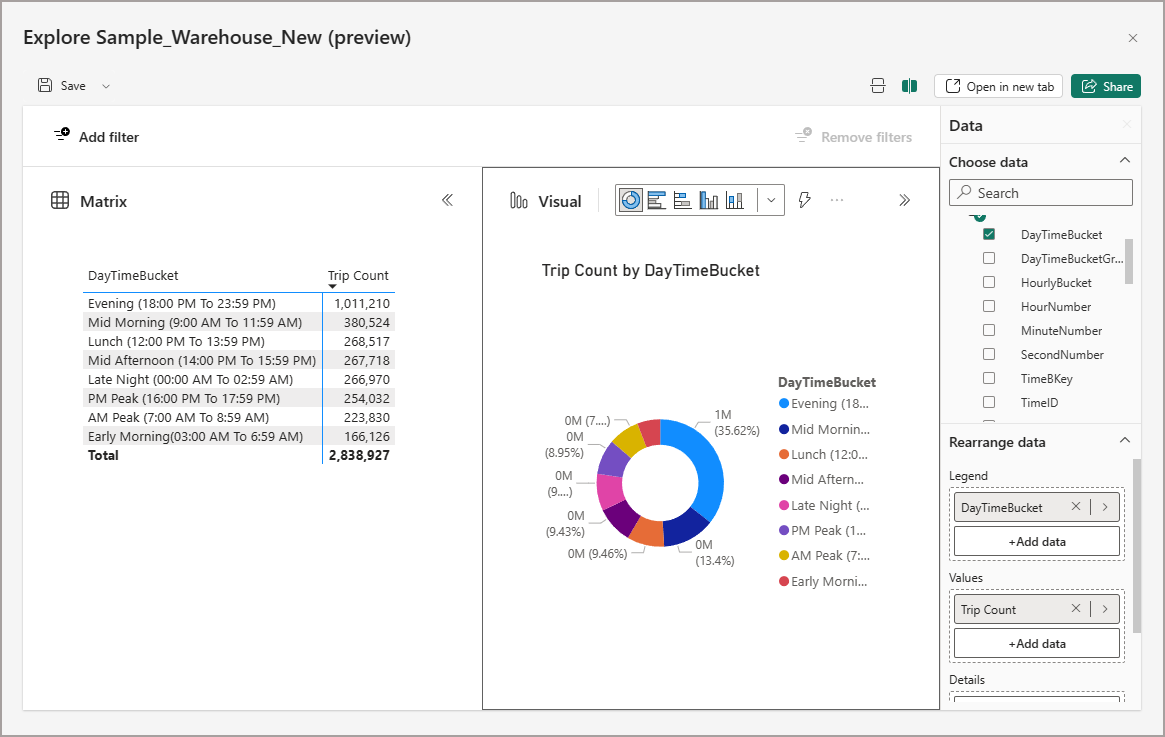This screenshot has height=737, width=1165.
Task: Switch to vertical split layout view
Action: [x=909, y=85]
